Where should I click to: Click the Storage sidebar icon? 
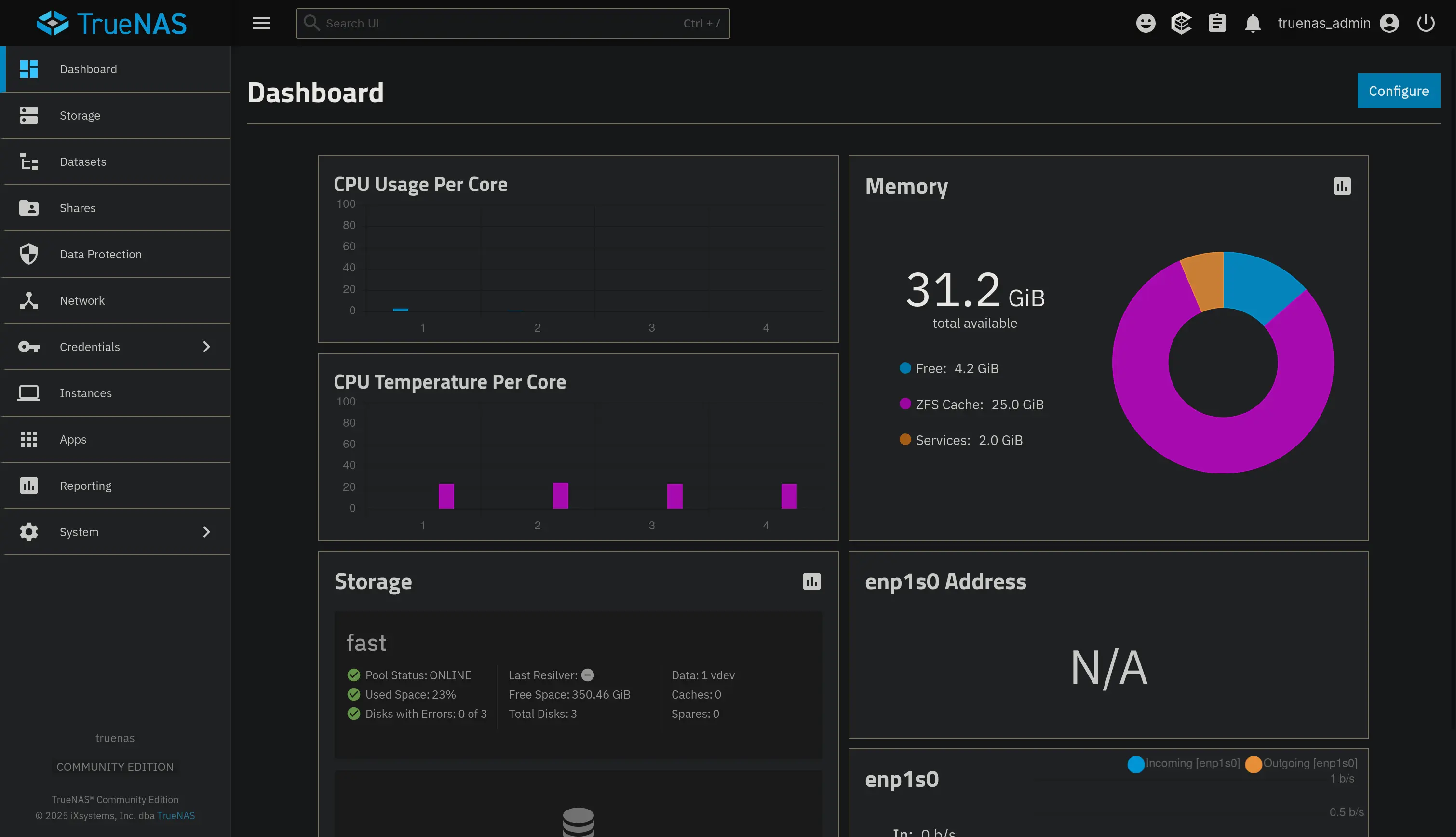(29, 115)
